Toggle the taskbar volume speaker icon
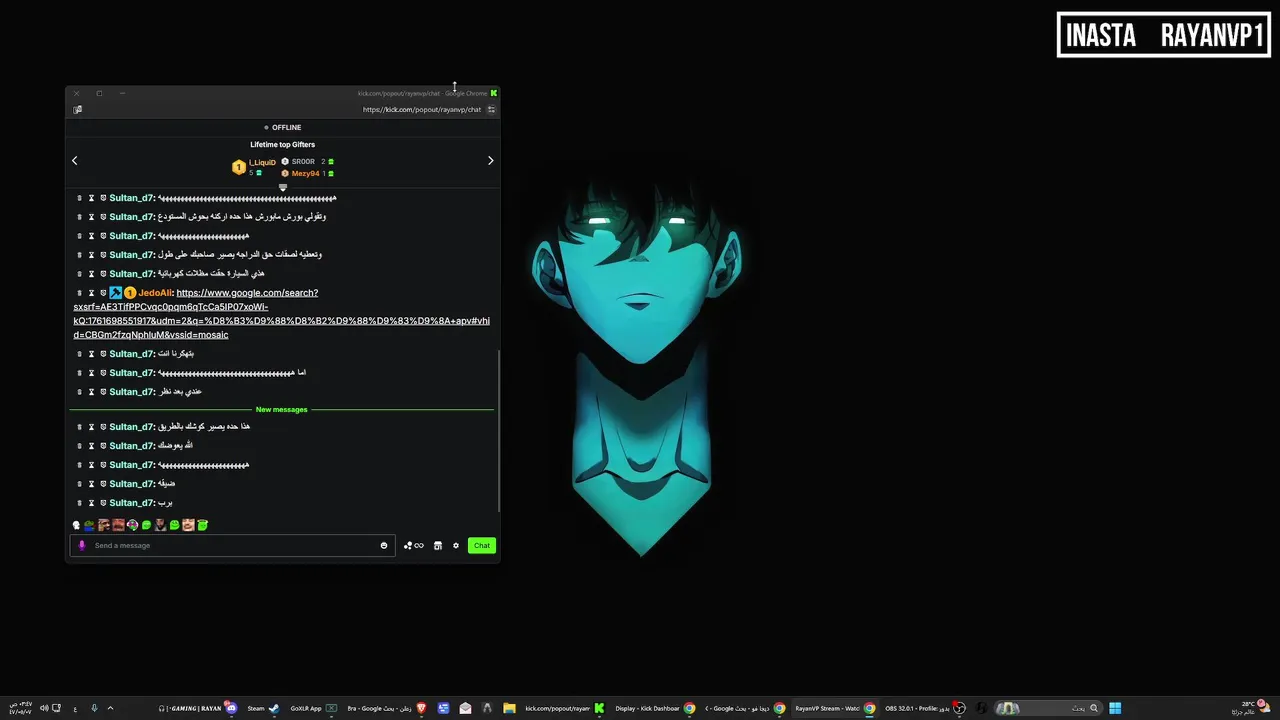1280x720 pixels. 44,708
